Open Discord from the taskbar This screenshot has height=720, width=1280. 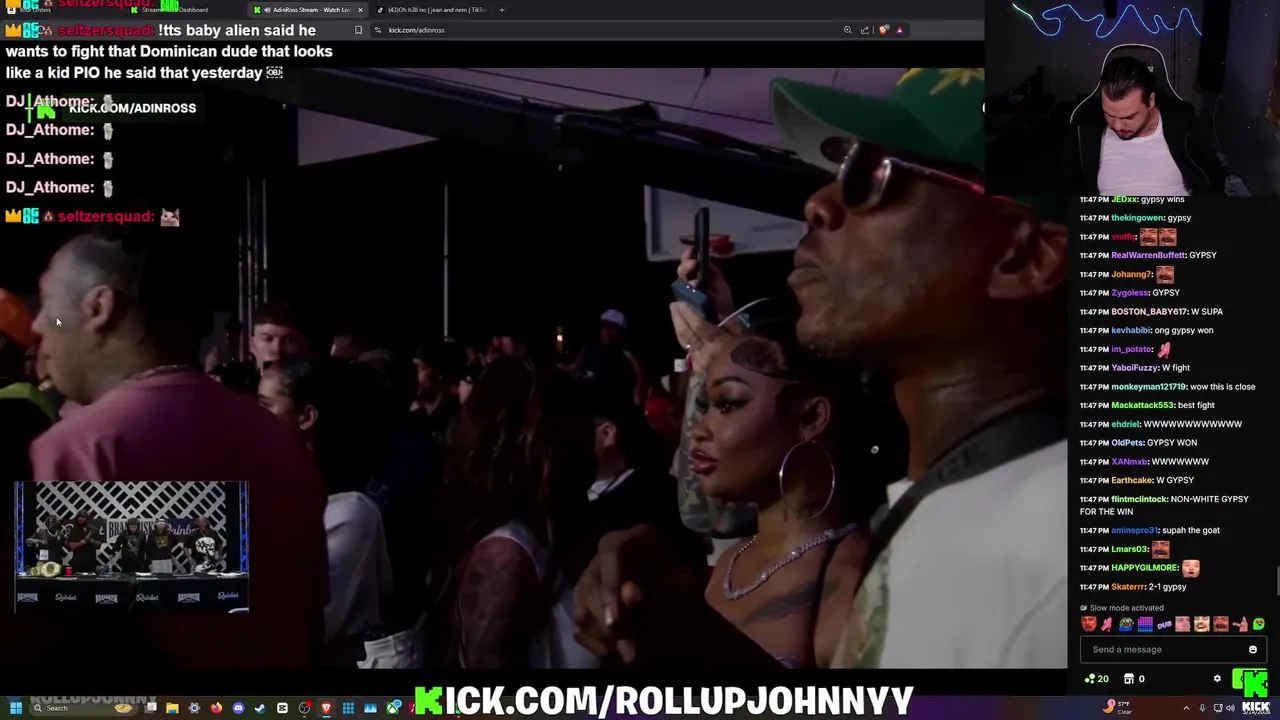tap(238, 708)
